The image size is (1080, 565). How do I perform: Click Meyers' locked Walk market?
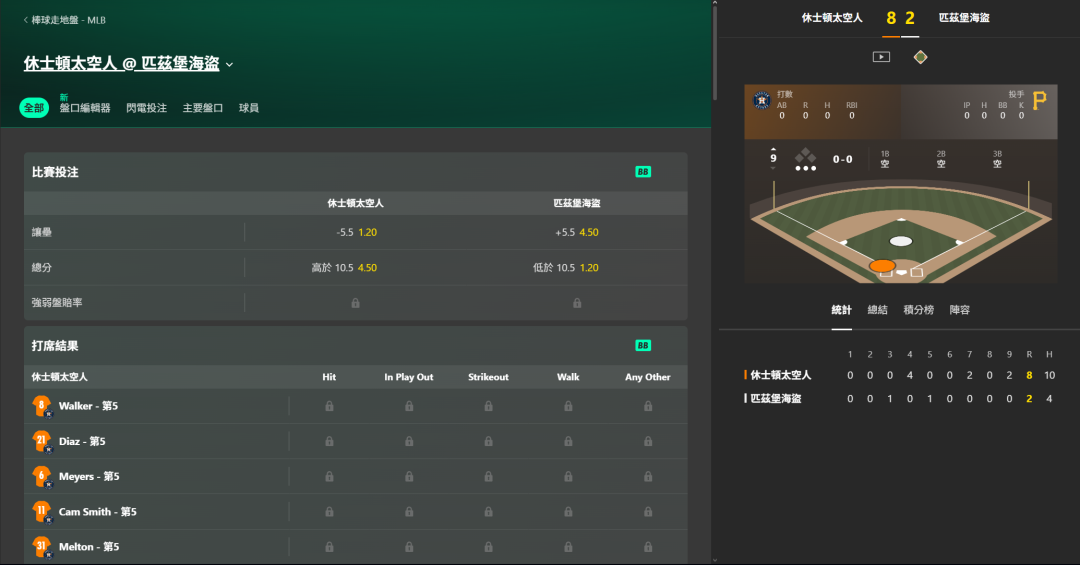click(x=568, y=477)
